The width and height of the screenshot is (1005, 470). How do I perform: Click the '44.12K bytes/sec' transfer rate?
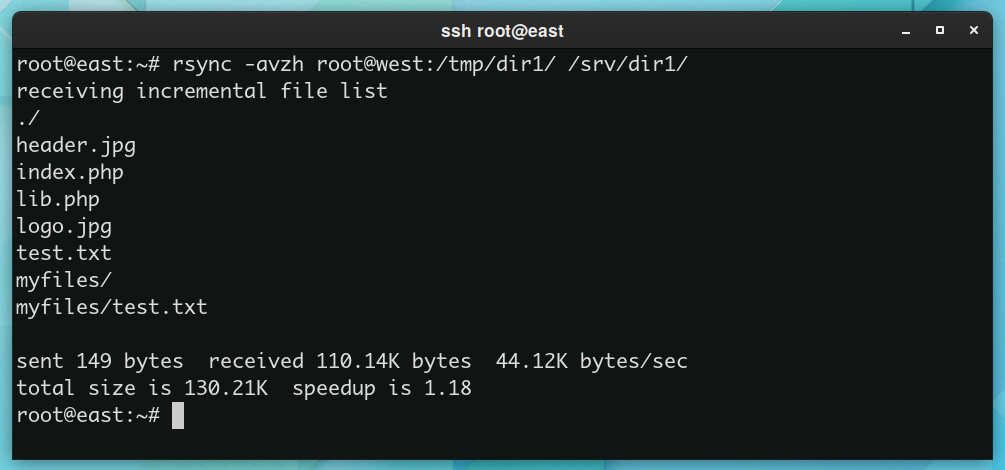[x=592, y=361]
